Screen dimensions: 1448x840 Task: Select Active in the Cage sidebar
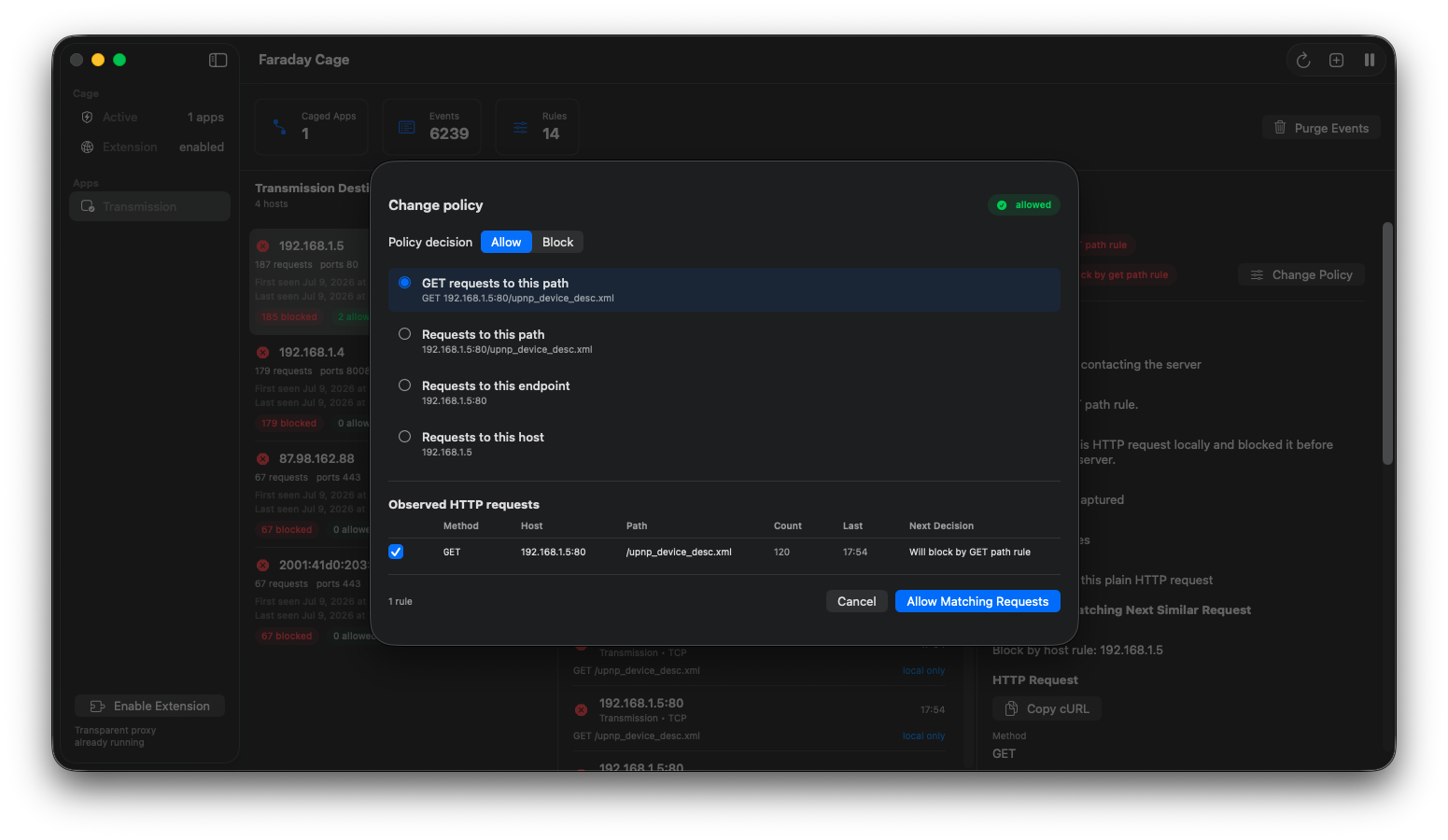pyautogui.click(x=150, y=118)
